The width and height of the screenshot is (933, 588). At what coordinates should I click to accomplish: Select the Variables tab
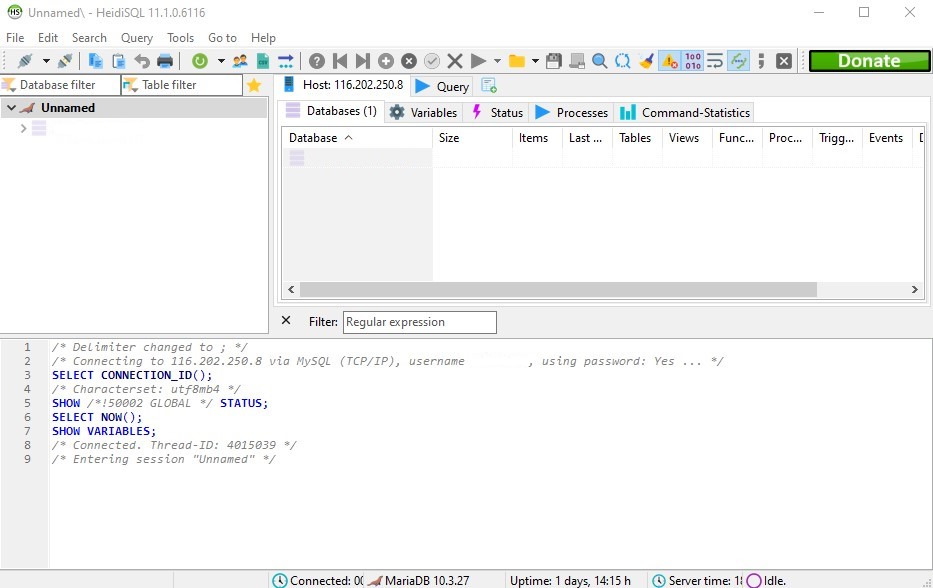click(x=424, y=112)
